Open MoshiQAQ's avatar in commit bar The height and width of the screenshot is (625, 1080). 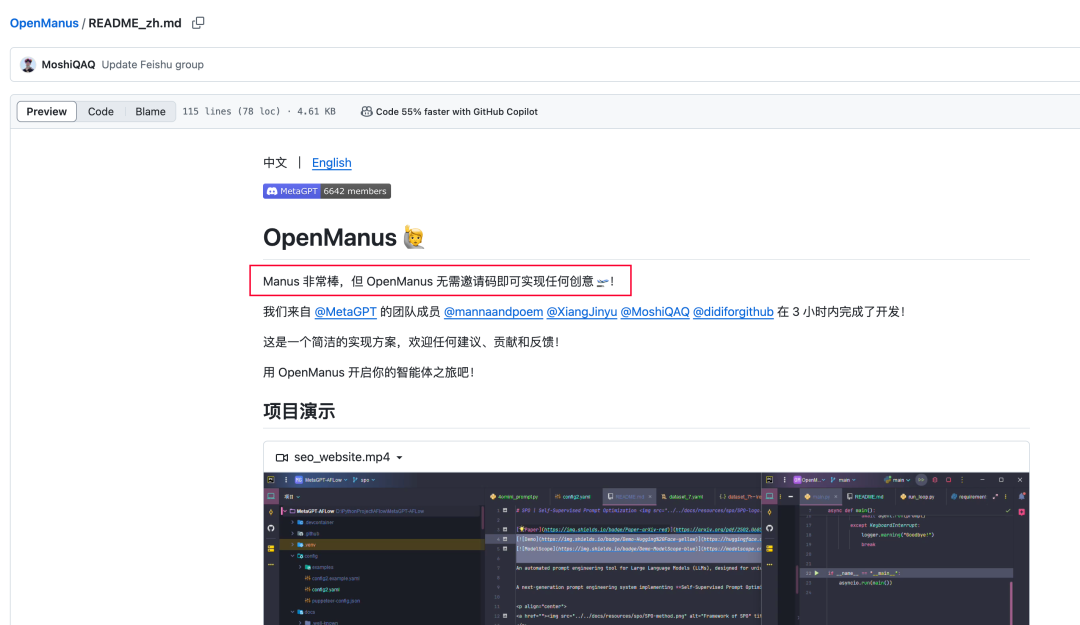pyautogui.click(x=28, y=65)
